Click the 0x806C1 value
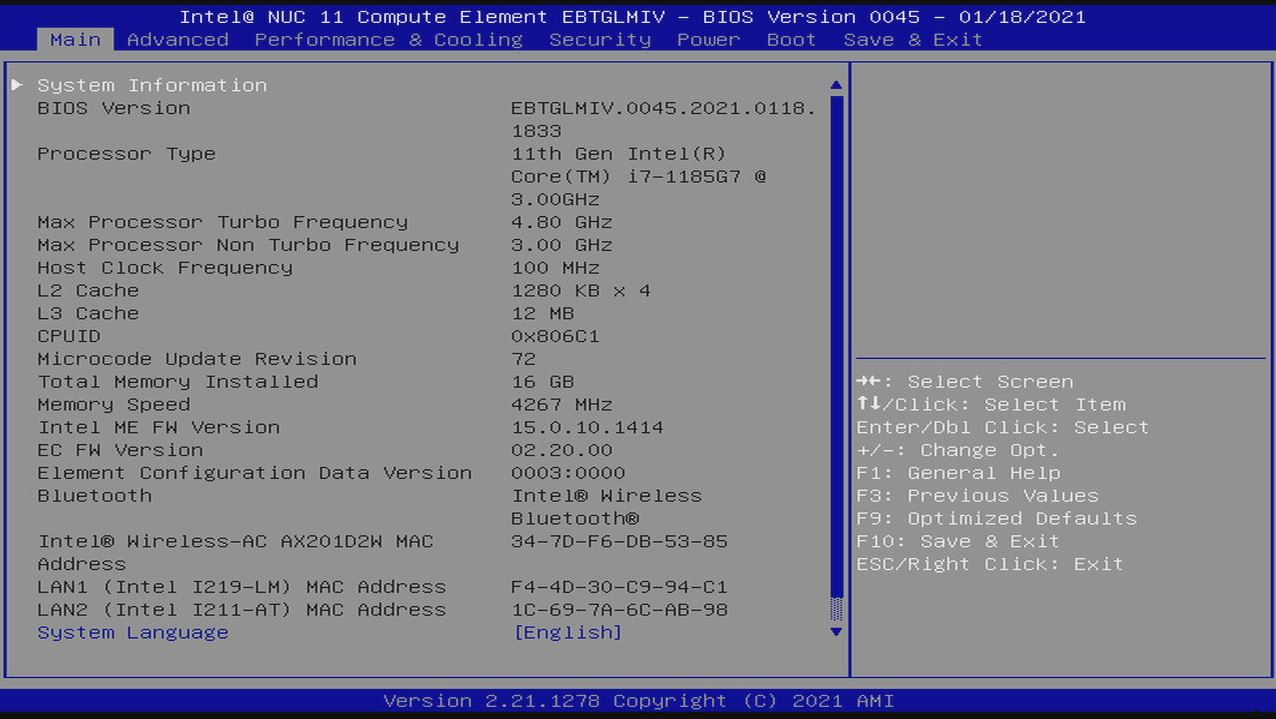This screenshot has width=1276, height=719. pos(555,336)
